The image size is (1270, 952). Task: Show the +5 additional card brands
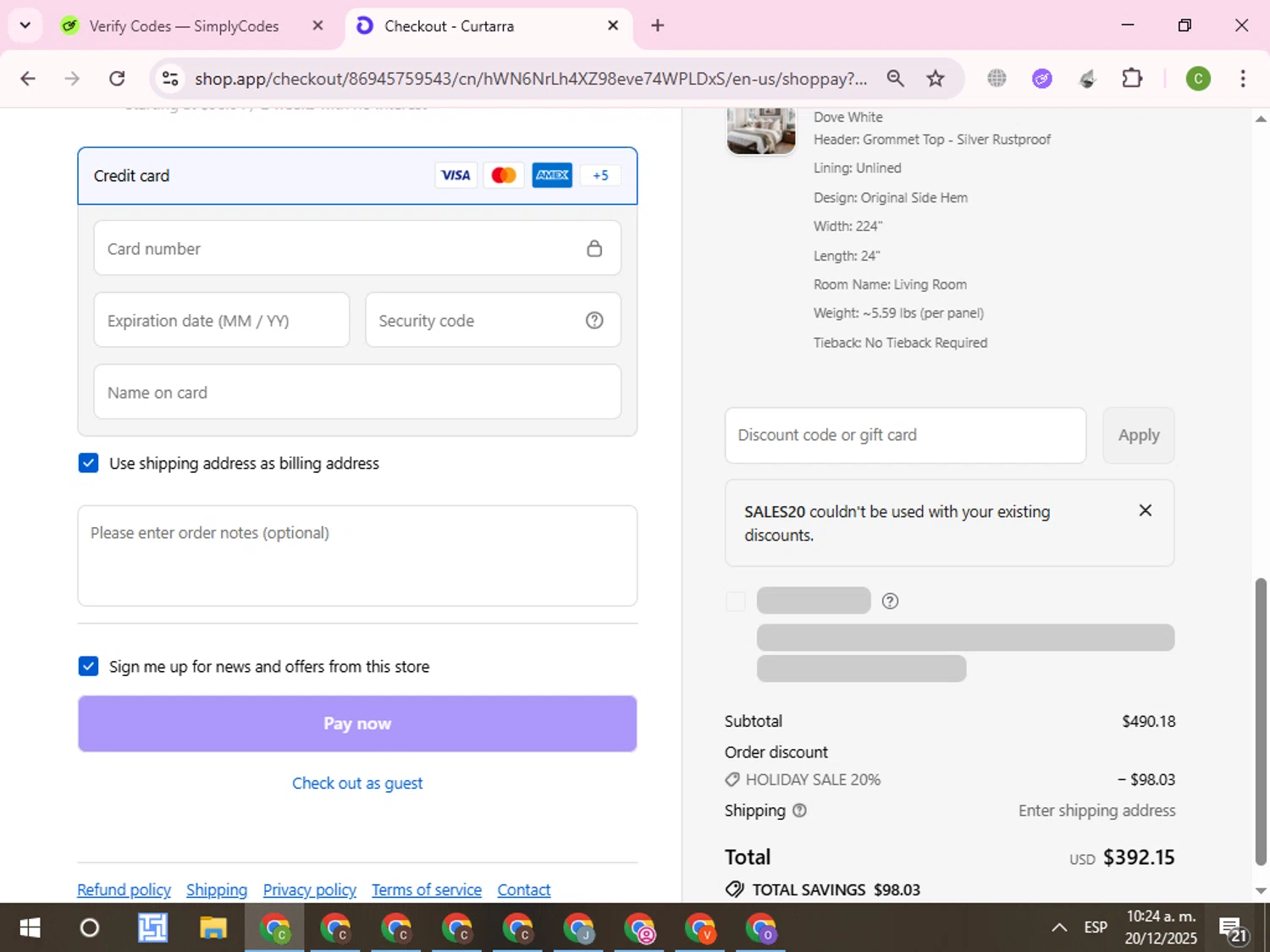[600, 175]
